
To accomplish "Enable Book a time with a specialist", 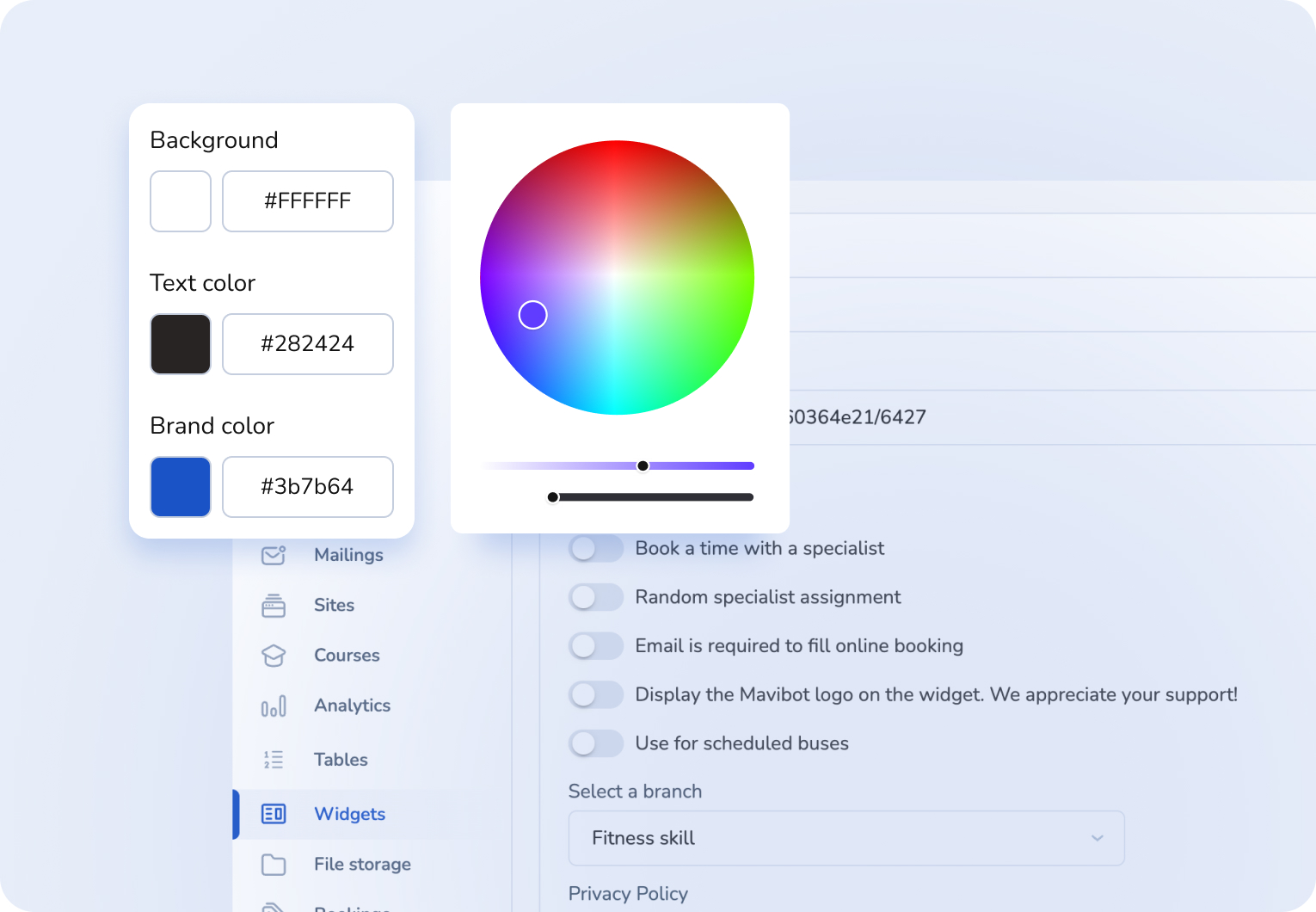I will point(596,548).
